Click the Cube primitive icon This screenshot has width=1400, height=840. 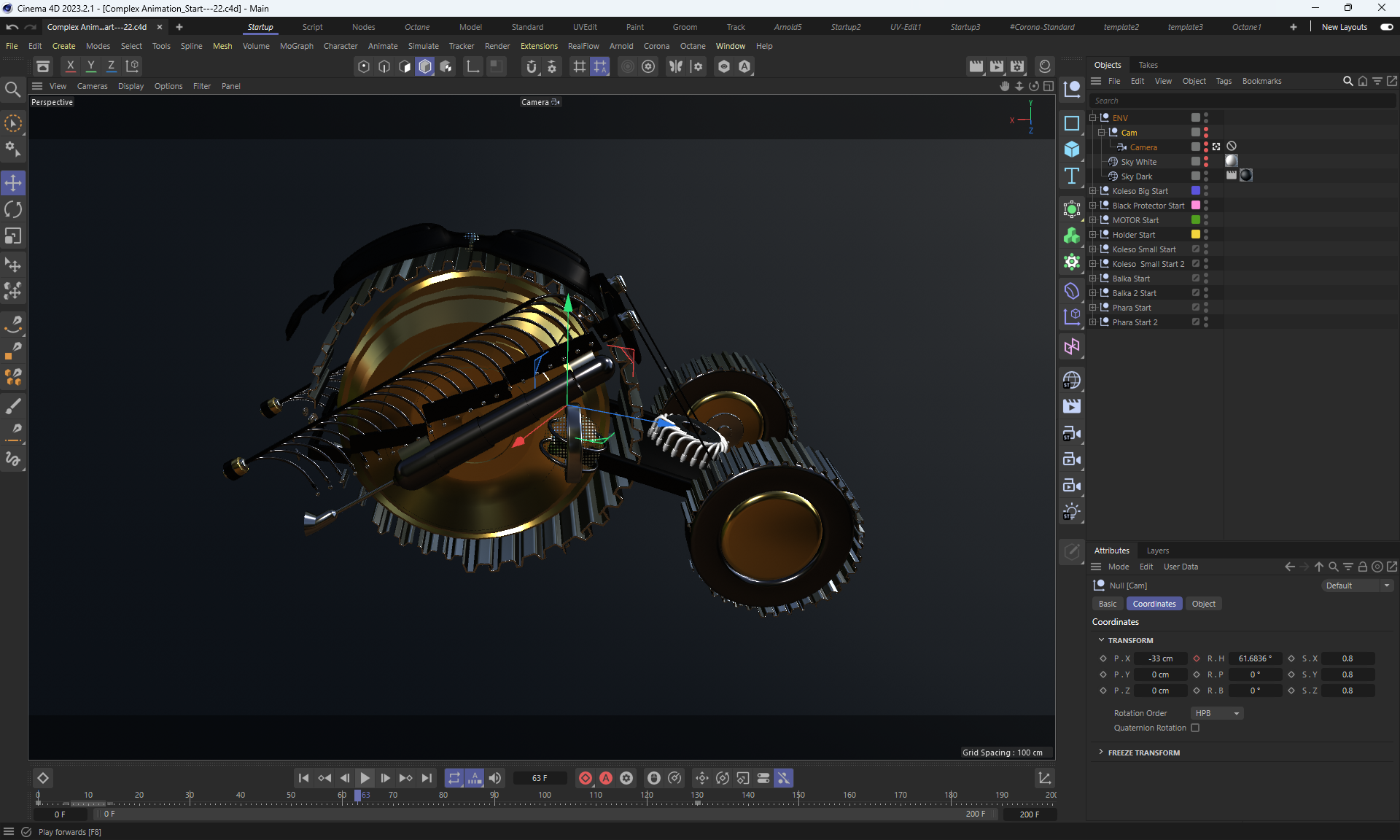coord(1072,149)
